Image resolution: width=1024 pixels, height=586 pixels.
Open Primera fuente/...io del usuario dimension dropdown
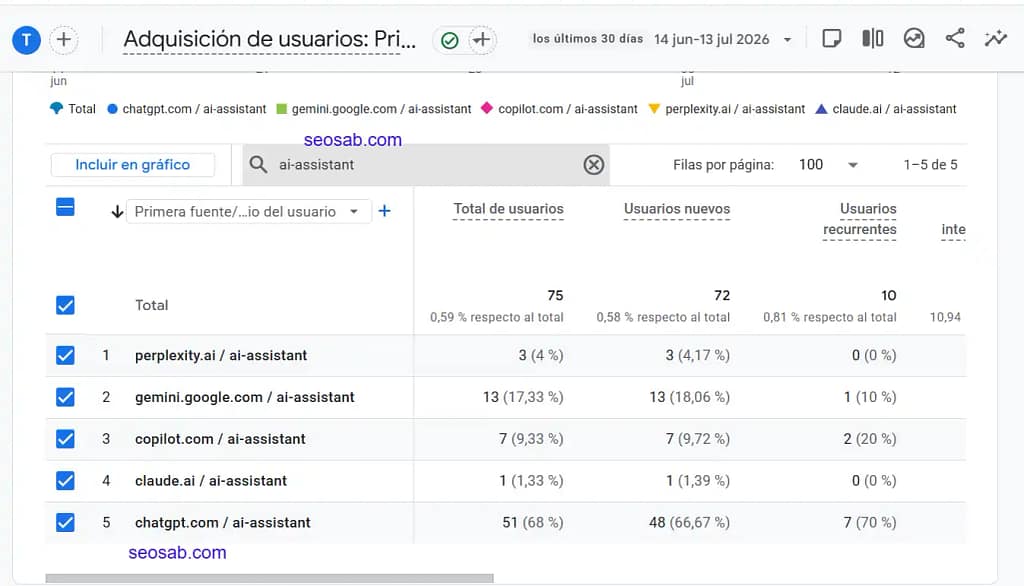coord(248,212)
